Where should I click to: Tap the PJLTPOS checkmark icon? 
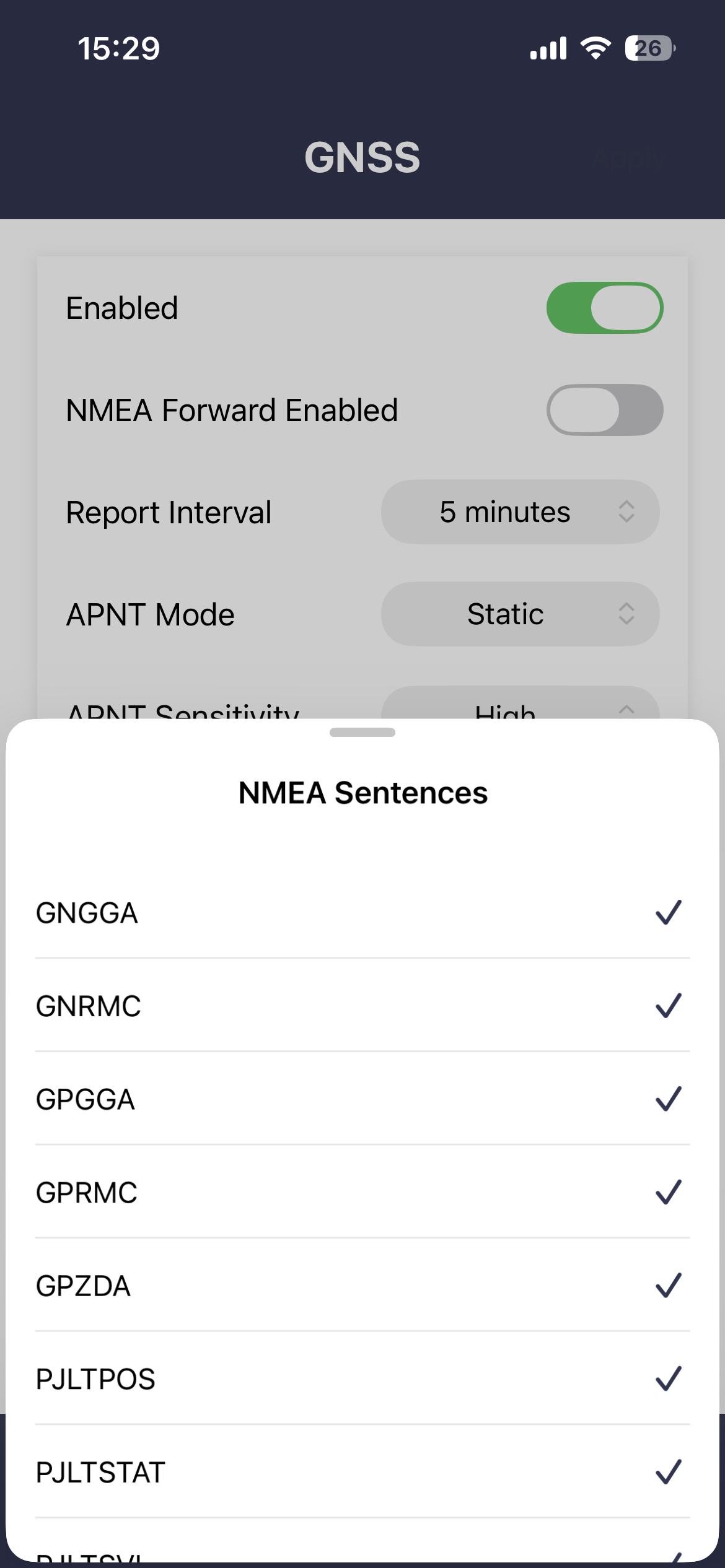point(668,1379)
